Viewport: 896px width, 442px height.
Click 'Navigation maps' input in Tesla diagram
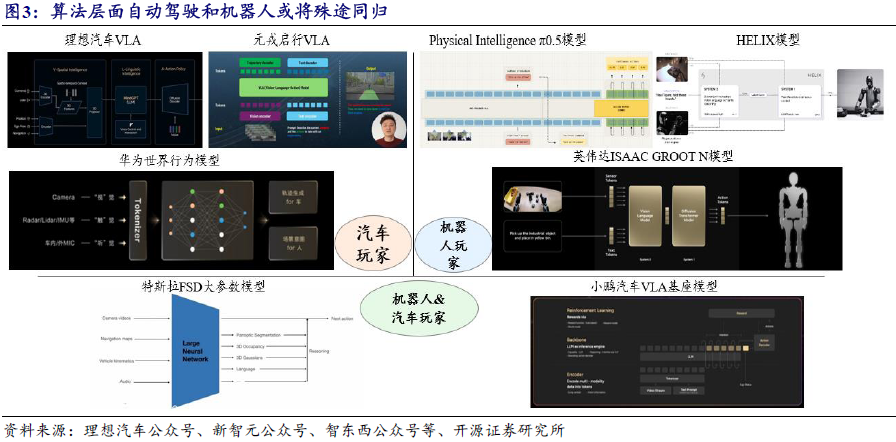(x=117, y=339)
